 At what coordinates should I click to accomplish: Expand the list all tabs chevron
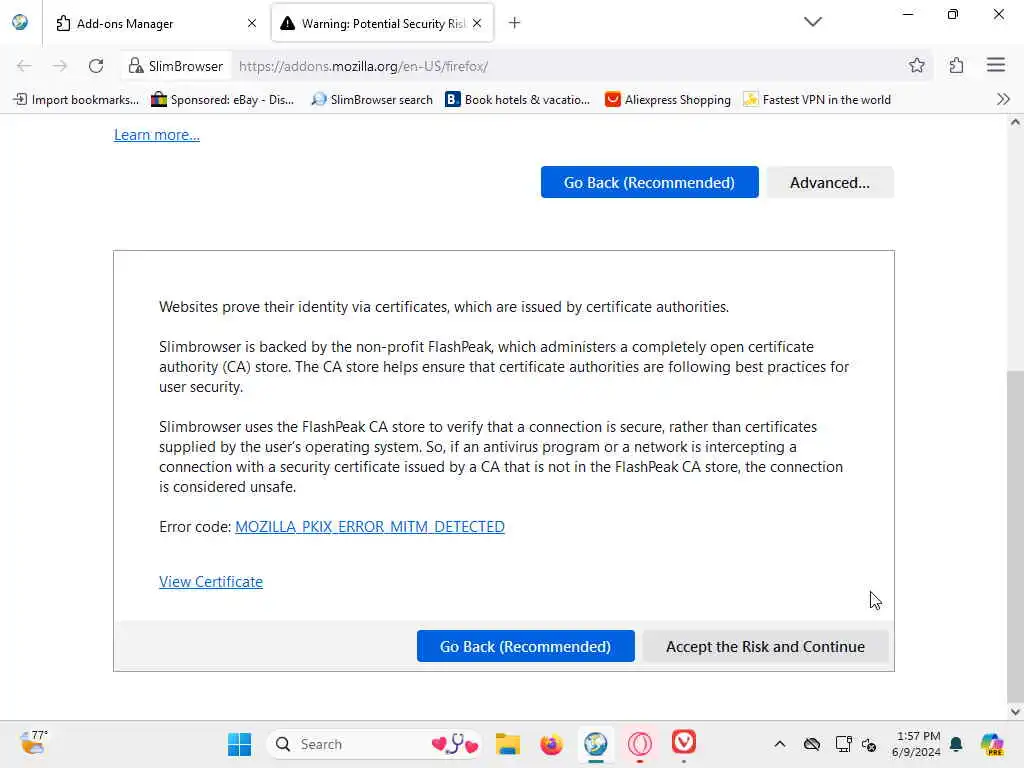(812, 22)
